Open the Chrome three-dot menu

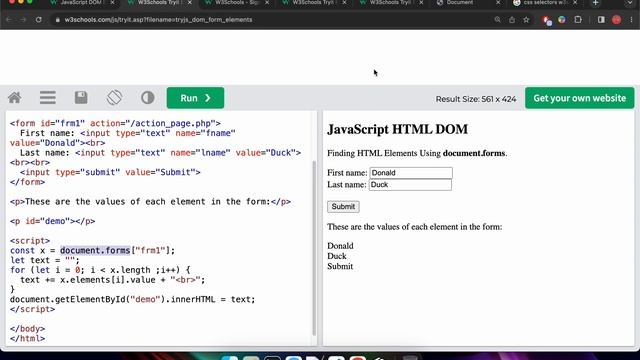point(631,20)
